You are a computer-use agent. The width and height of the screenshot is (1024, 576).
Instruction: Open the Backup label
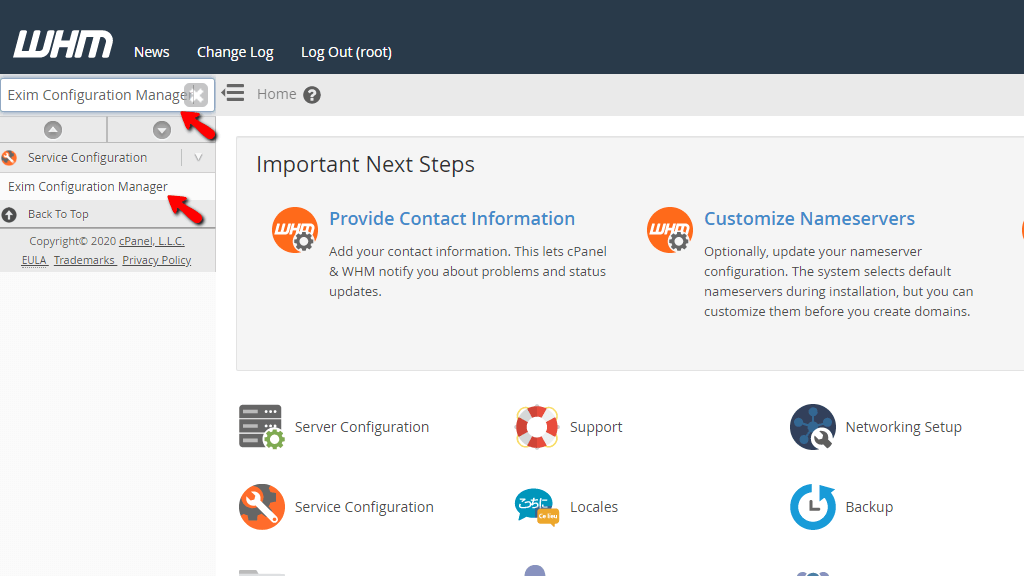coord(869,507)
